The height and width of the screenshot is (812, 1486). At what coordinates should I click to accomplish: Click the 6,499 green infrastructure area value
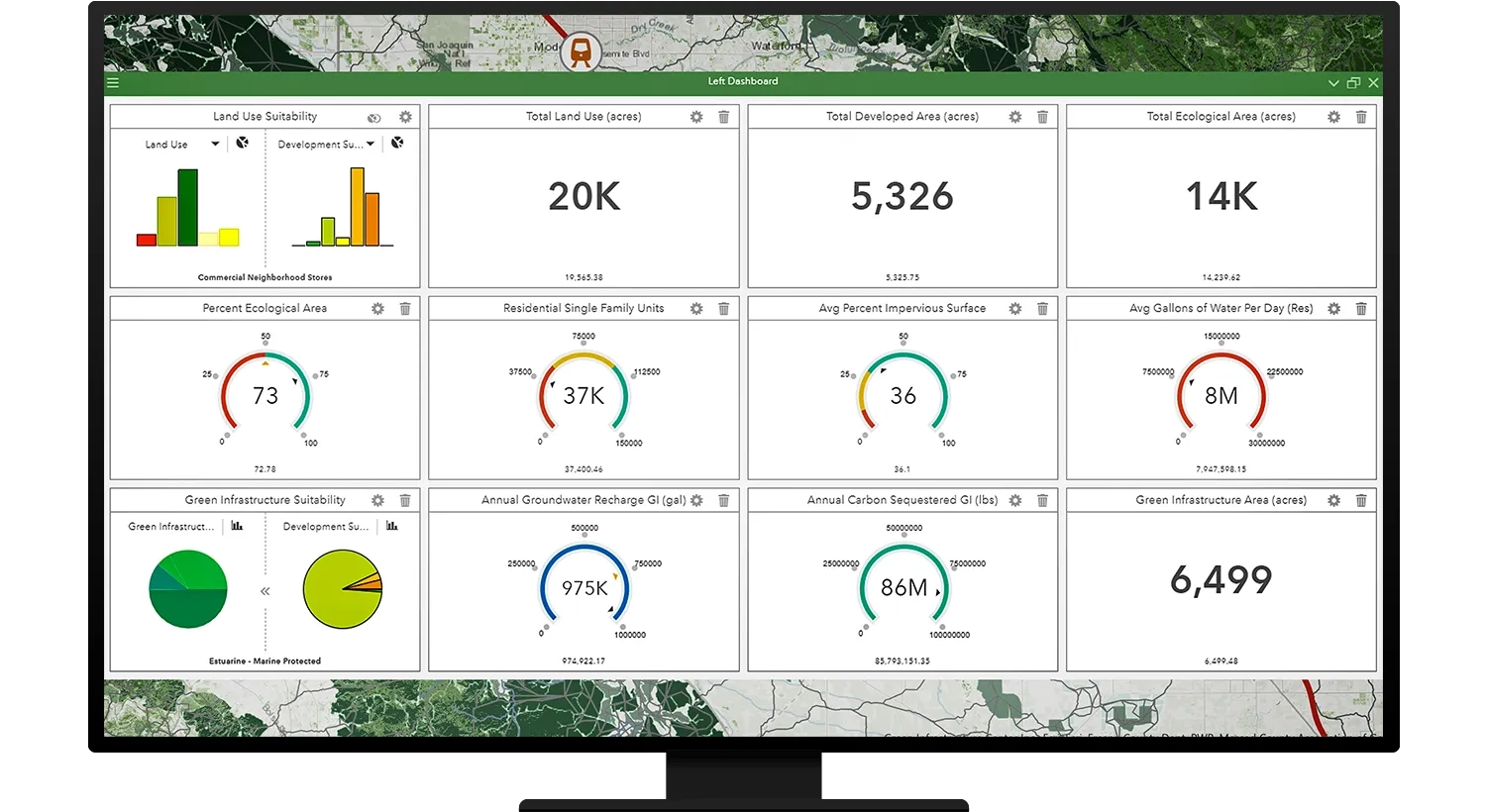(1221, 580)
